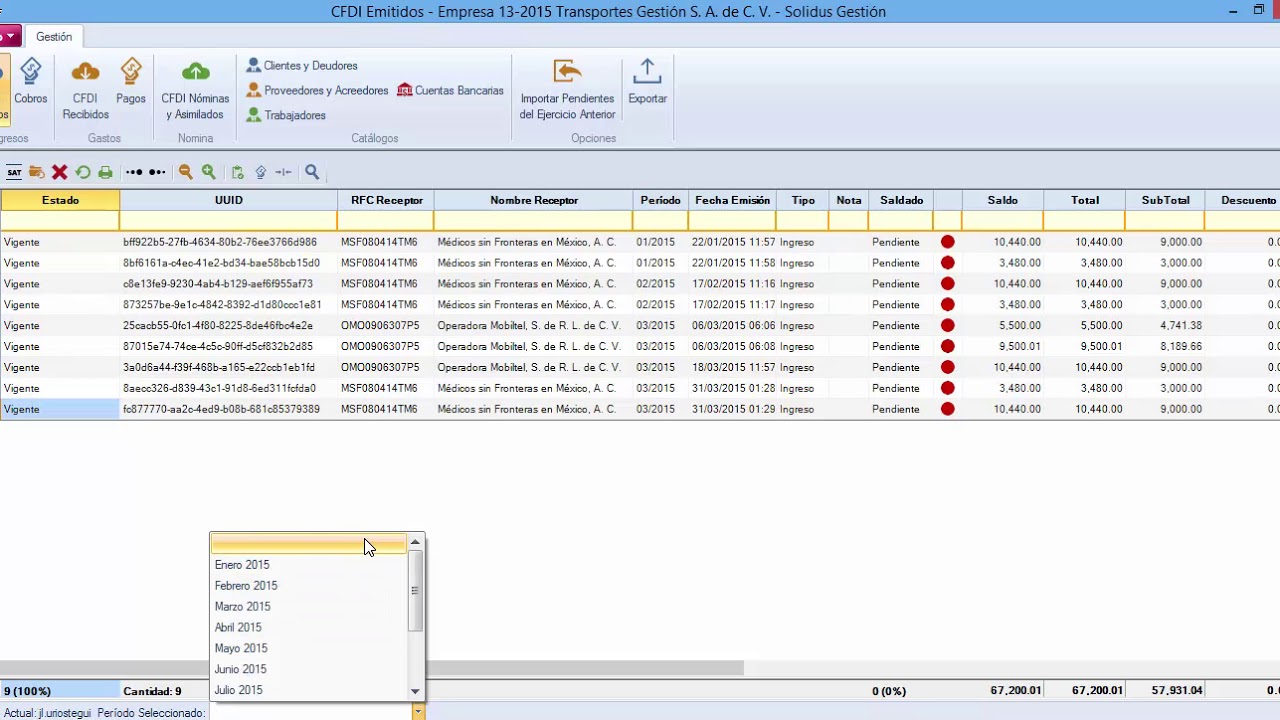
Task: Click Cantidad: 9 in the summary bar
Action: (152, 691)
